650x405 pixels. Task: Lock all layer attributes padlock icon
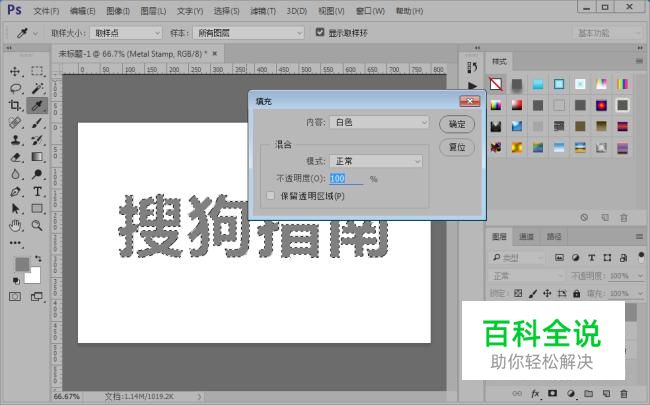pyautogui.click(x=577, y=293)
